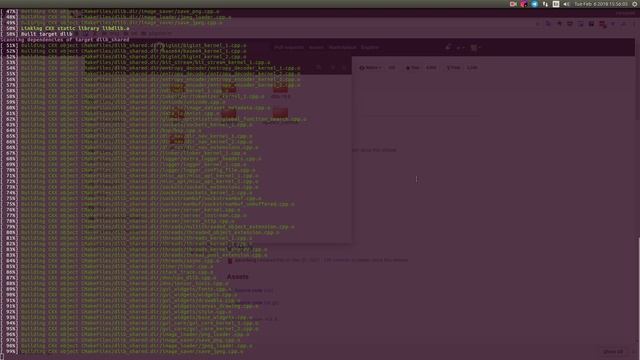640x360 pixels.
Task: Open the volume indicator in top panel
Action: click(x=567, y=4)
